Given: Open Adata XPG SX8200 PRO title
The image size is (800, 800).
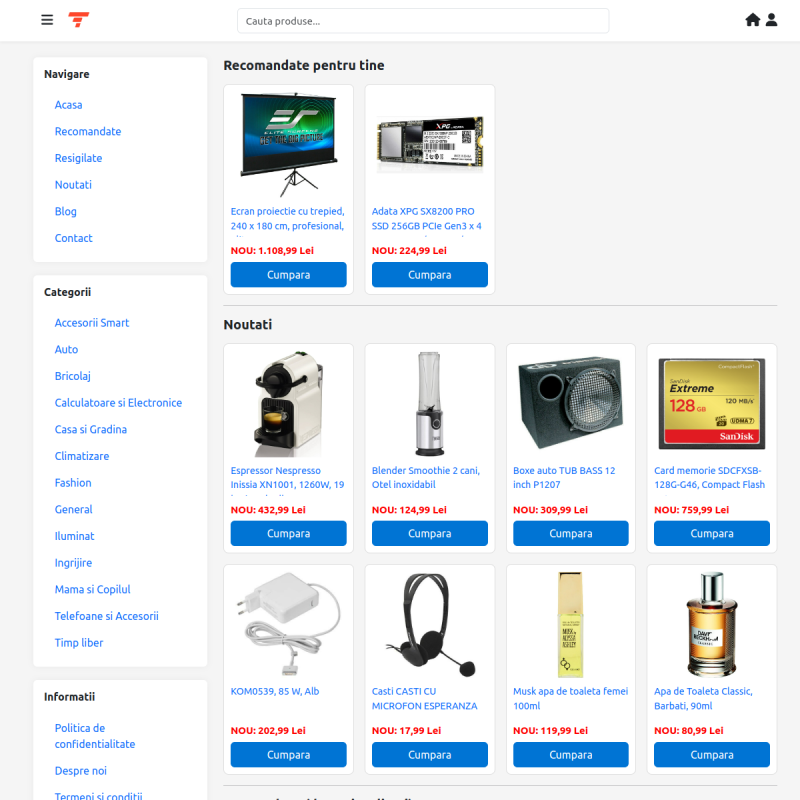Looking at the screenshot, I should 427,219.
